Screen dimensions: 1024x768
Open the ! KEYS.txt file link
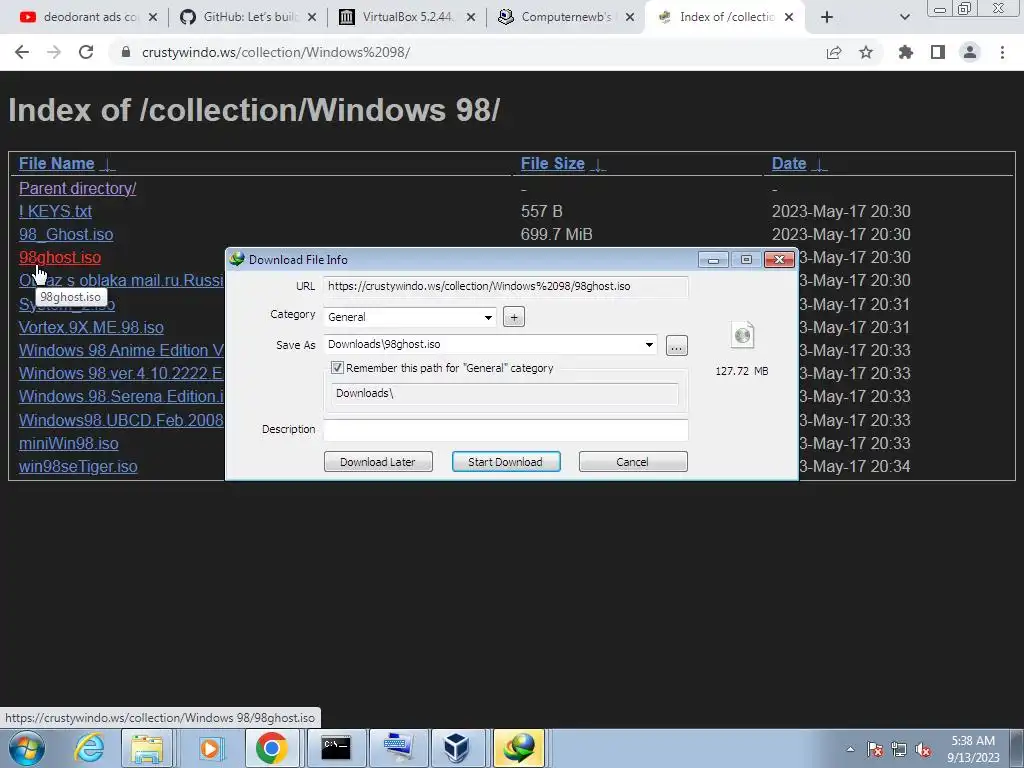pos(56,211)
